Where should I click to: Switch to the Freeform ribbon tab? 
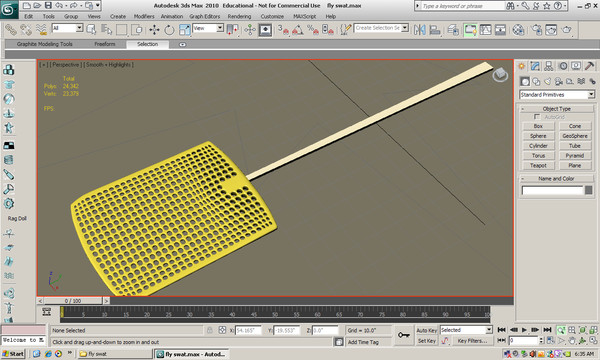point(105,44)
